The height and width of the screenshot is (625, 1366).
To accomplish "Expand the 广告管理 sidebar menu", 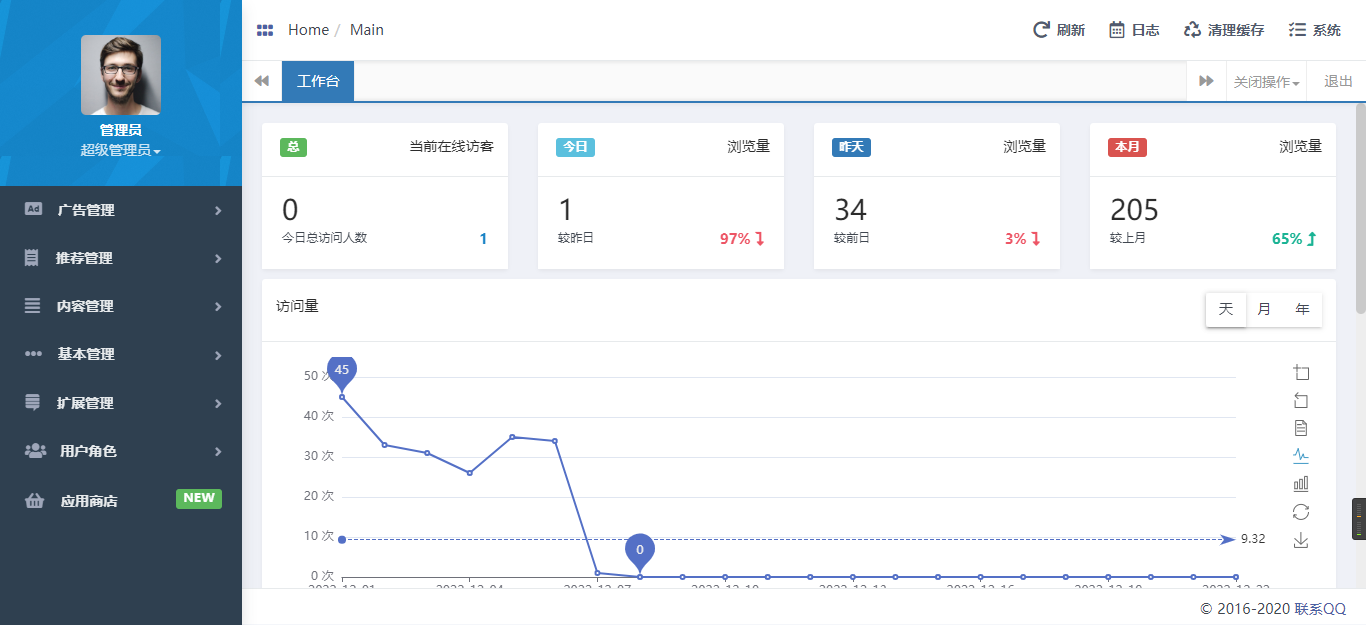I will tap(121, 210).
